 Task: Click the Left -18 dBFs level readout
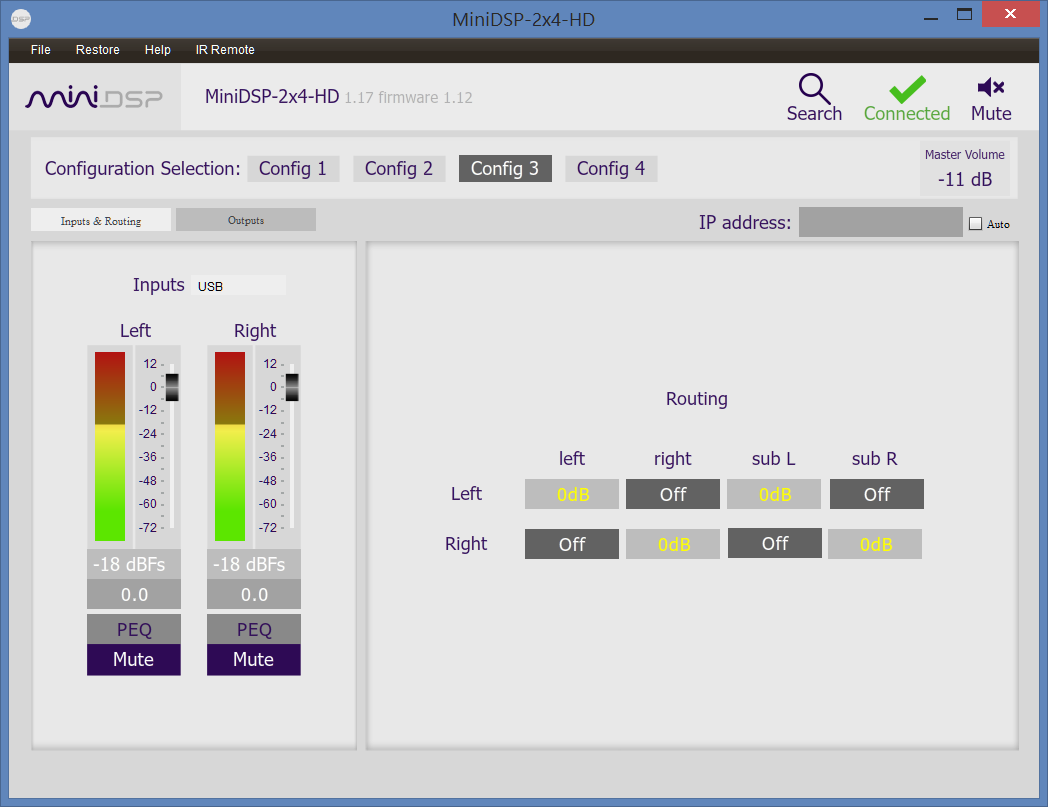click(134, 564)
